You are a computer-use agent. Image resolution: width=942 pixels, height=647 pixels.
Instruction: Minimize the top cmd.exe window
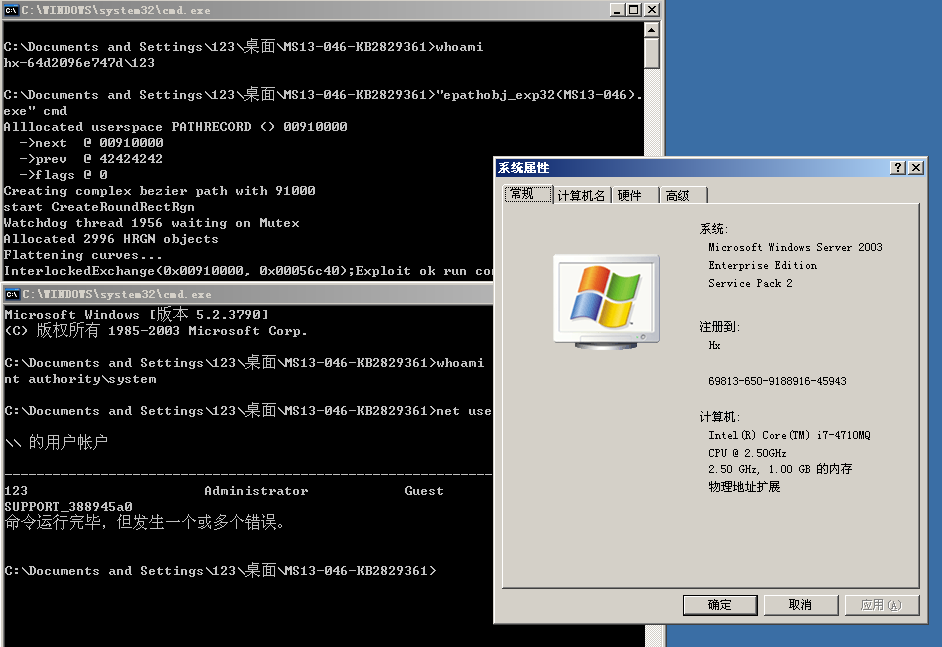pyautogui.click(x=616, y=9)
